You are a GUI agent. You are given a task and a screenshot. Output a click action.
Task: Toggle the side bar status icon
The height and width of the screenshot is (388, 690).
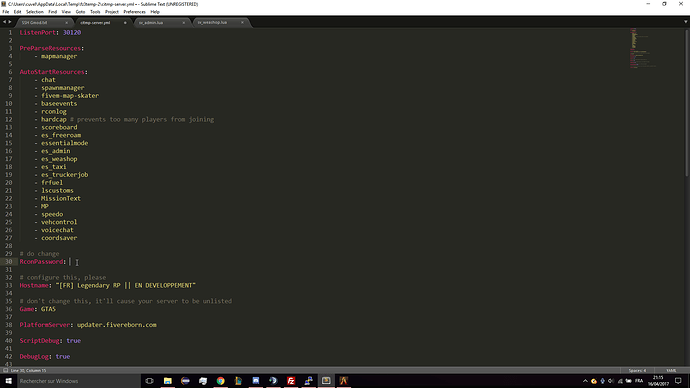point(5,370)
